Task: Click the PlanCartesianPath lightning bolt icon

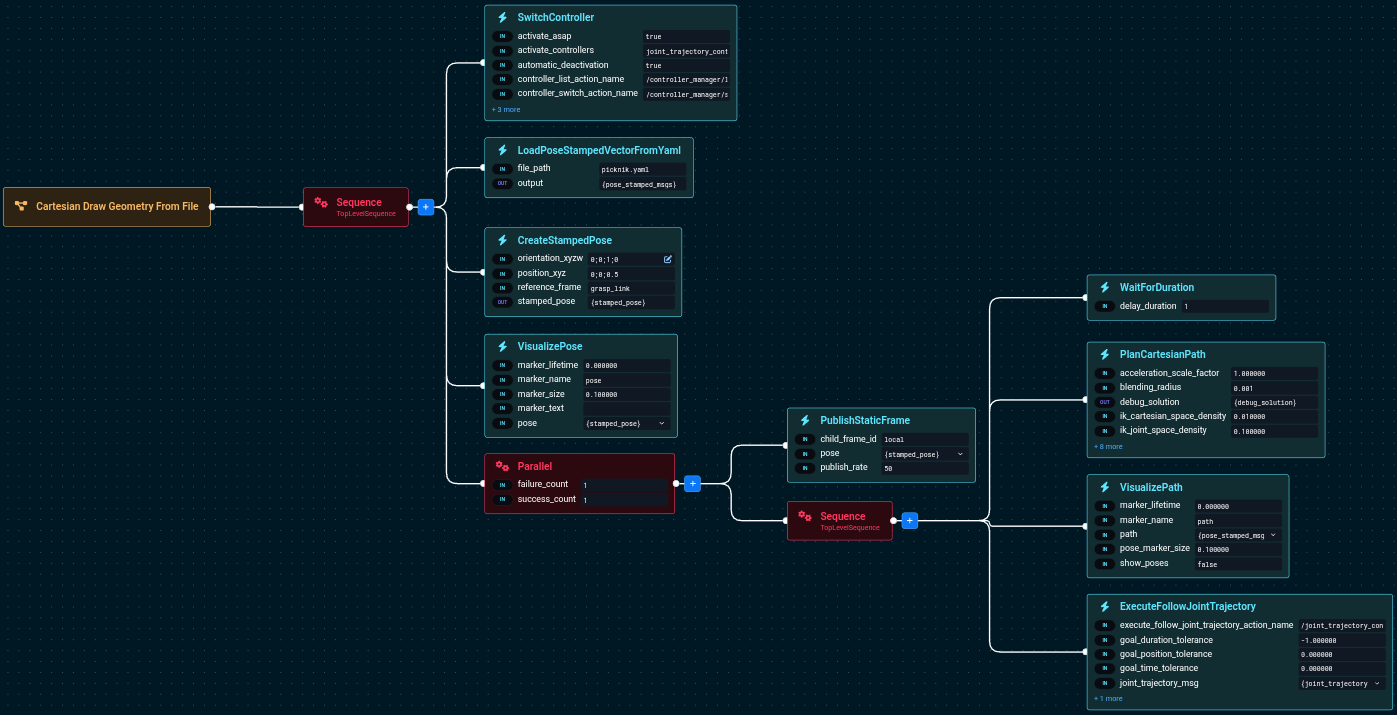Action: [1105, 354]
